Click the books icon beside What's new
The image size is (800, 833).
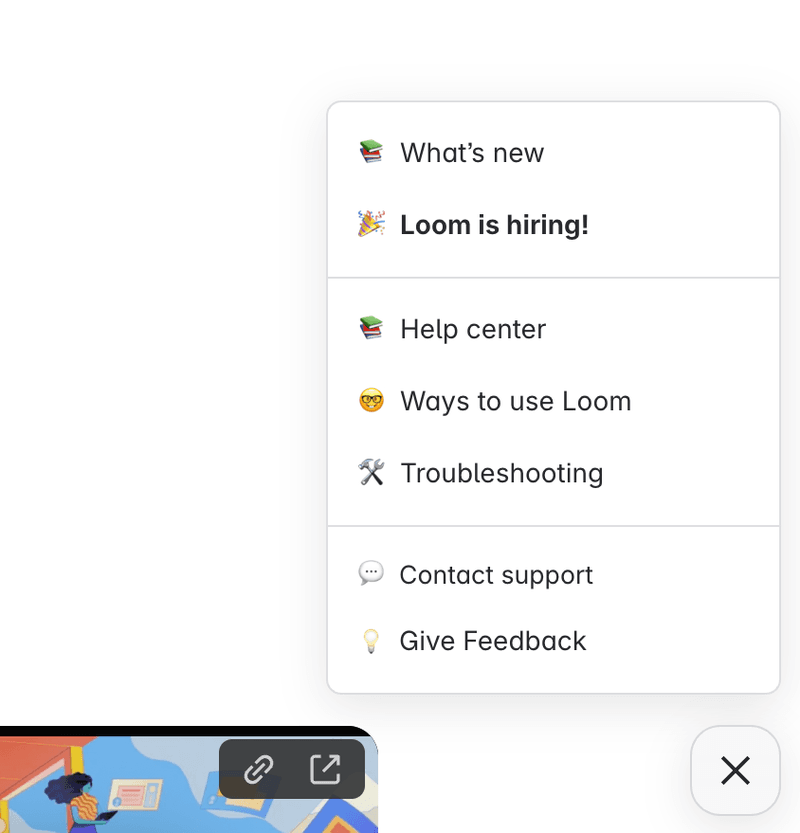(371, 152)
